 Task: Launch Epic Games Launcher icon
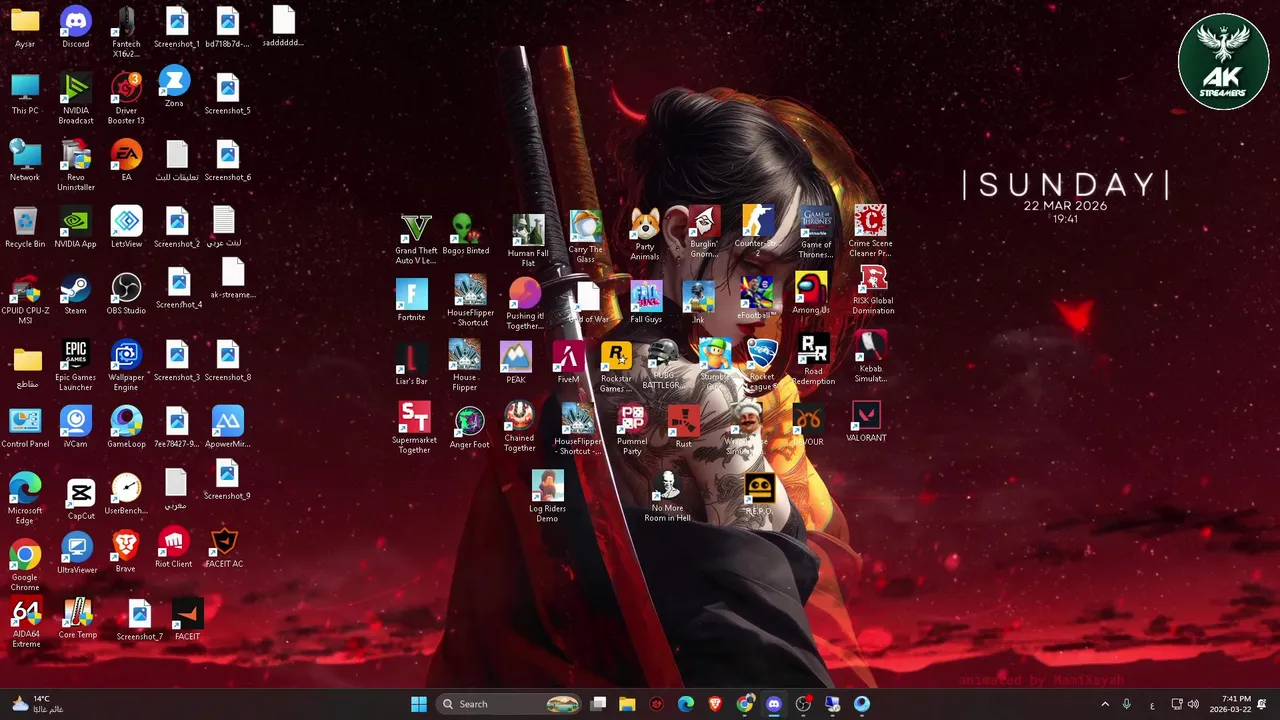tap(75, 366)
